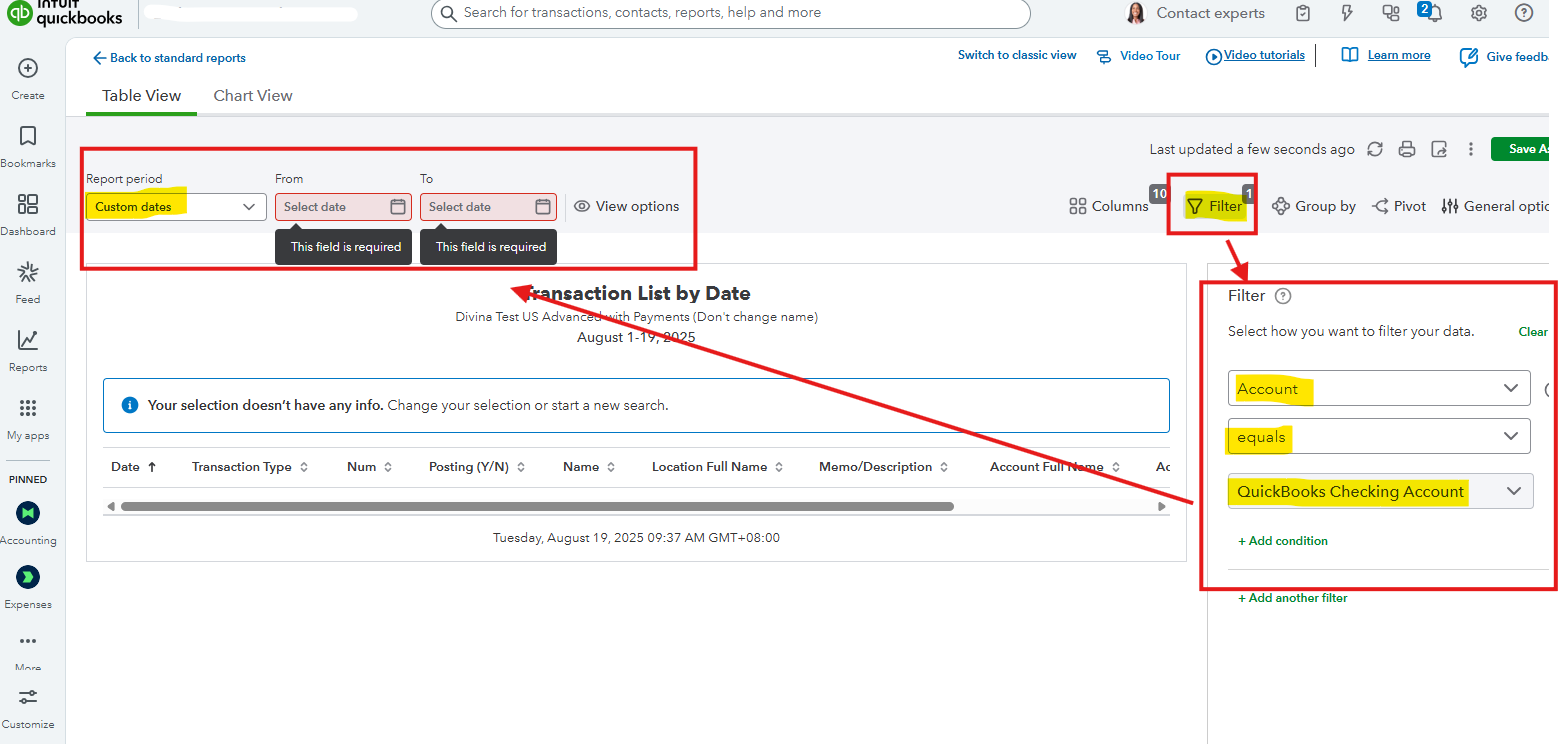Go back to standard reports
Image resolution: width=1558 pixels, height=744 pixels.
tap(169, 58)
